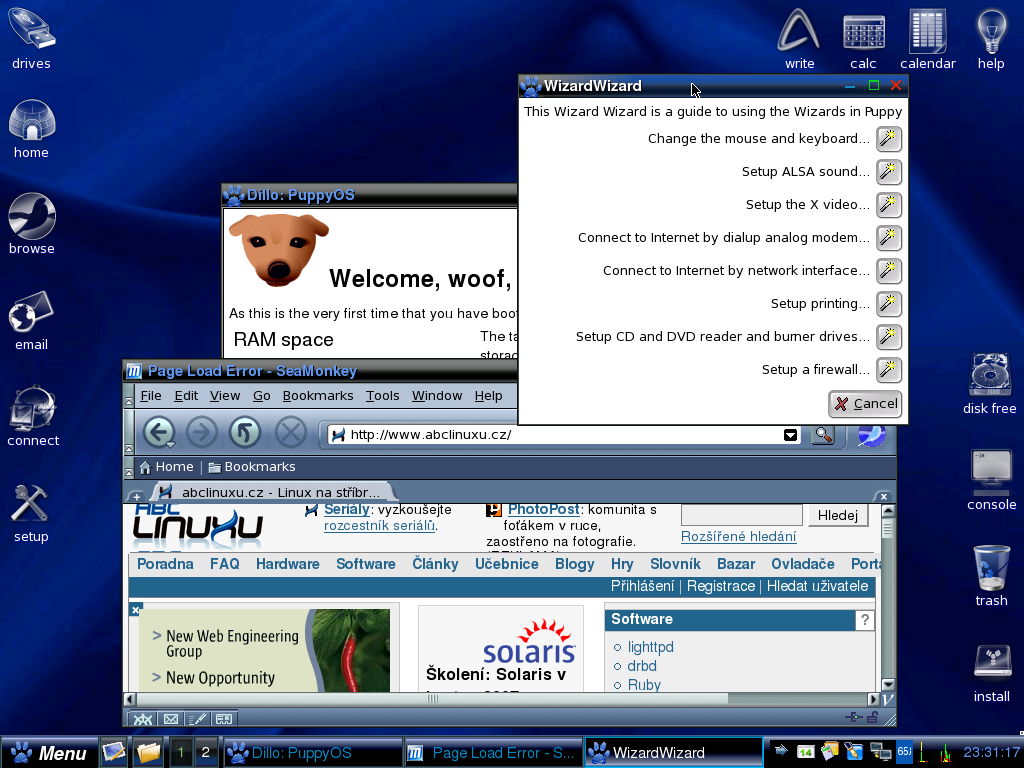Viewport: 1024px width, 768px height.
Task: Click the network monitors icon in the system tray
Action: click(880, 752)
